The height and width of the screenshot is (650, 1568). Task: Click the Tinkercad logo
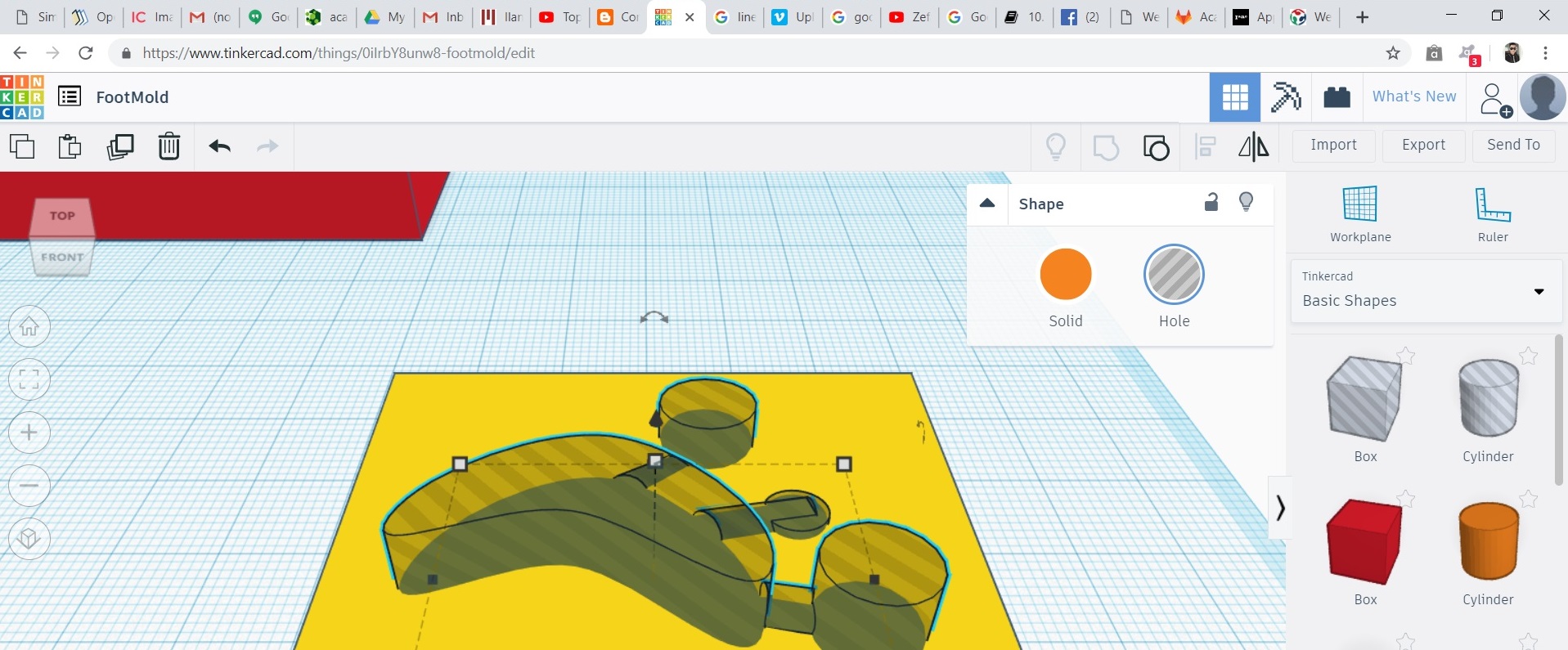(22, 97)
